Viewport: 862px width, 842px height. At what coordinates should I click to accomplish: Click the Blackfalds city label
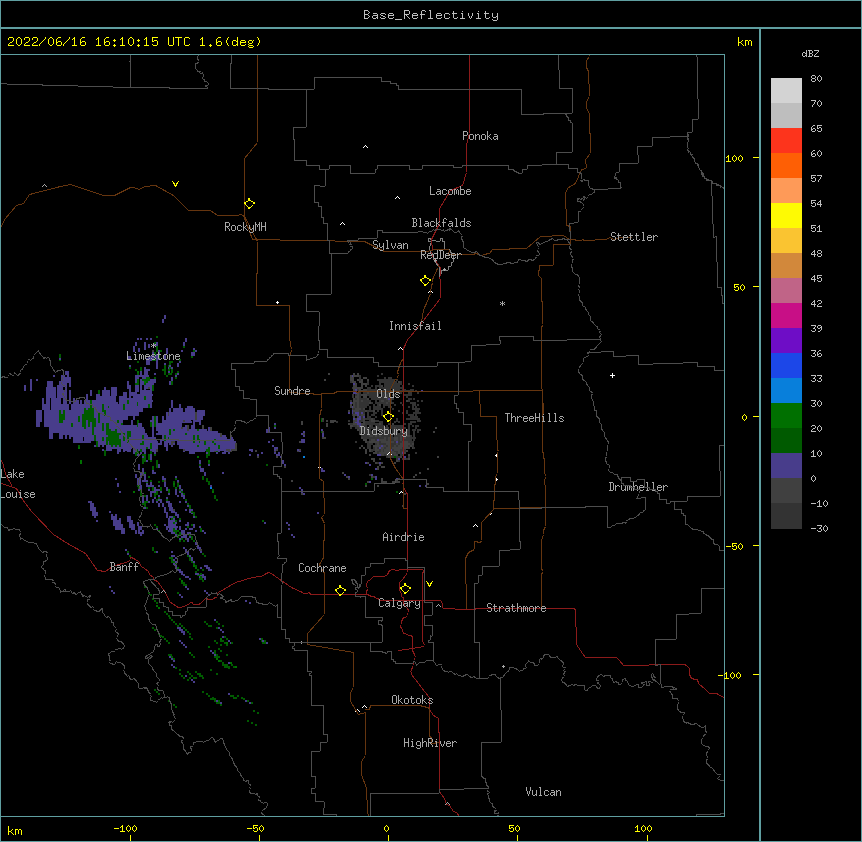[x=441, y=223]
